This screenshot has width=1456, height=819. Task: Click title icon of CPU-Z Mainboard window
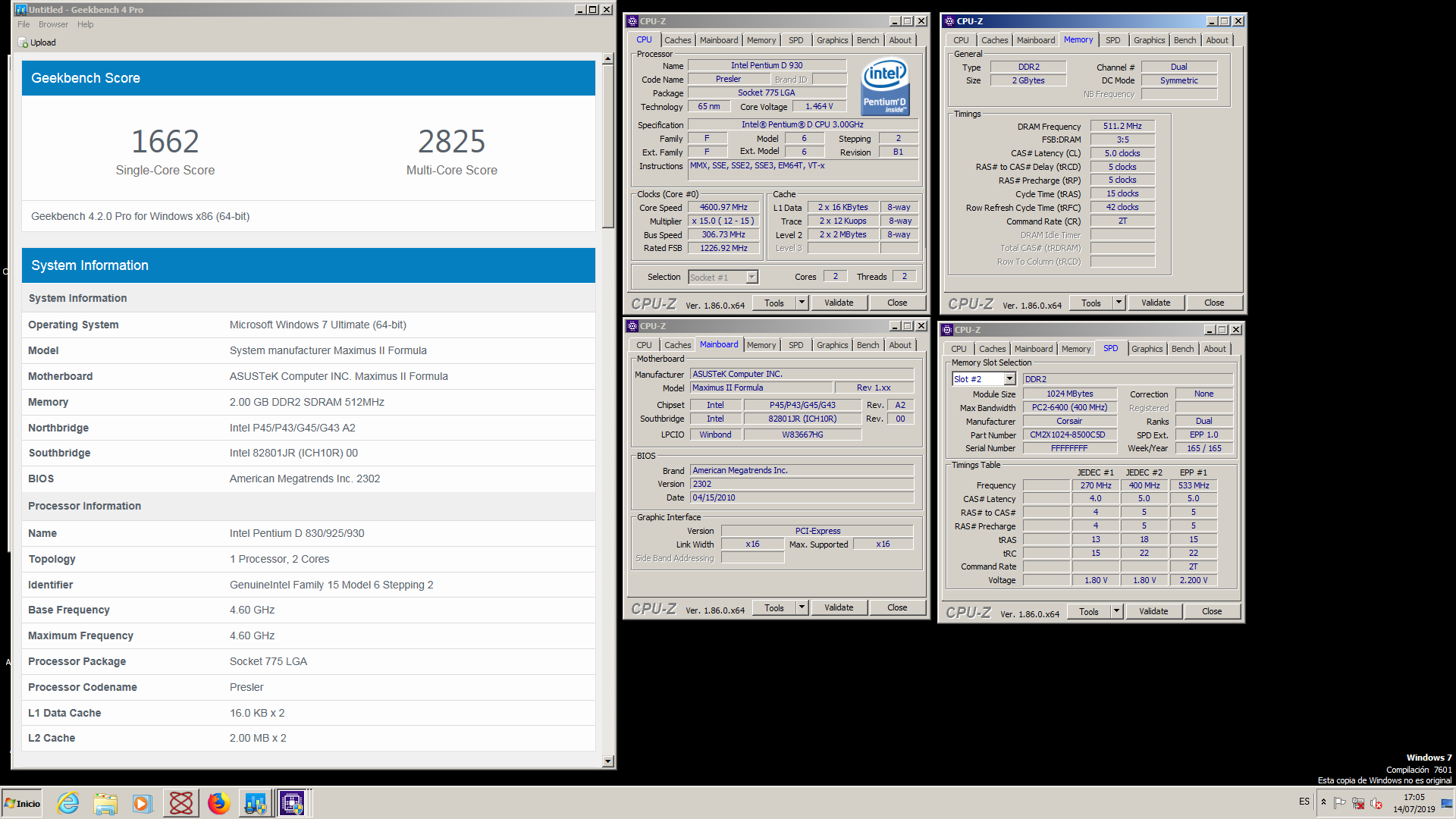(632, 326)
